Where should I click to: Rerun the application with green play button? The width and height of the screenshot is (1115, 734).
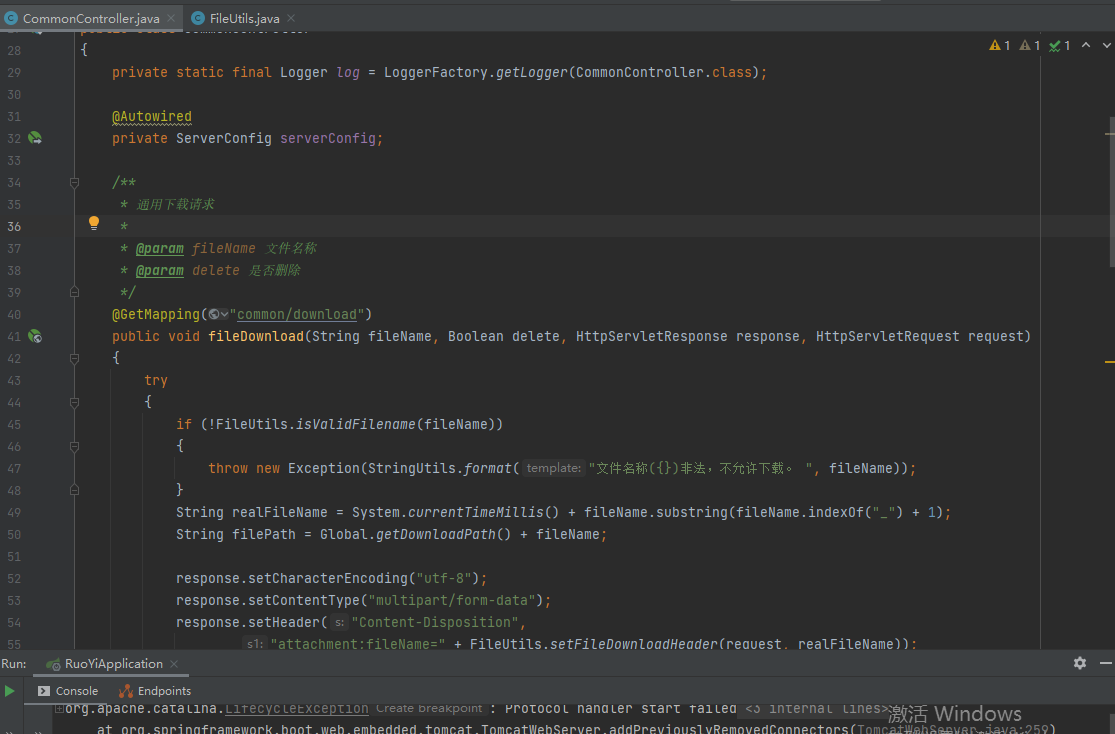coord(9,691)
